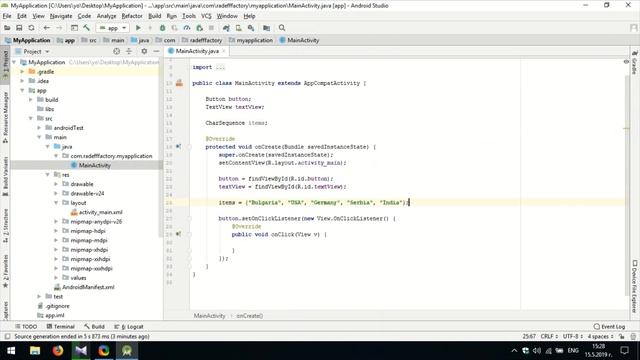Open the CRLF line separator dropdown
The image size is (640, 360).
point(549,336)
